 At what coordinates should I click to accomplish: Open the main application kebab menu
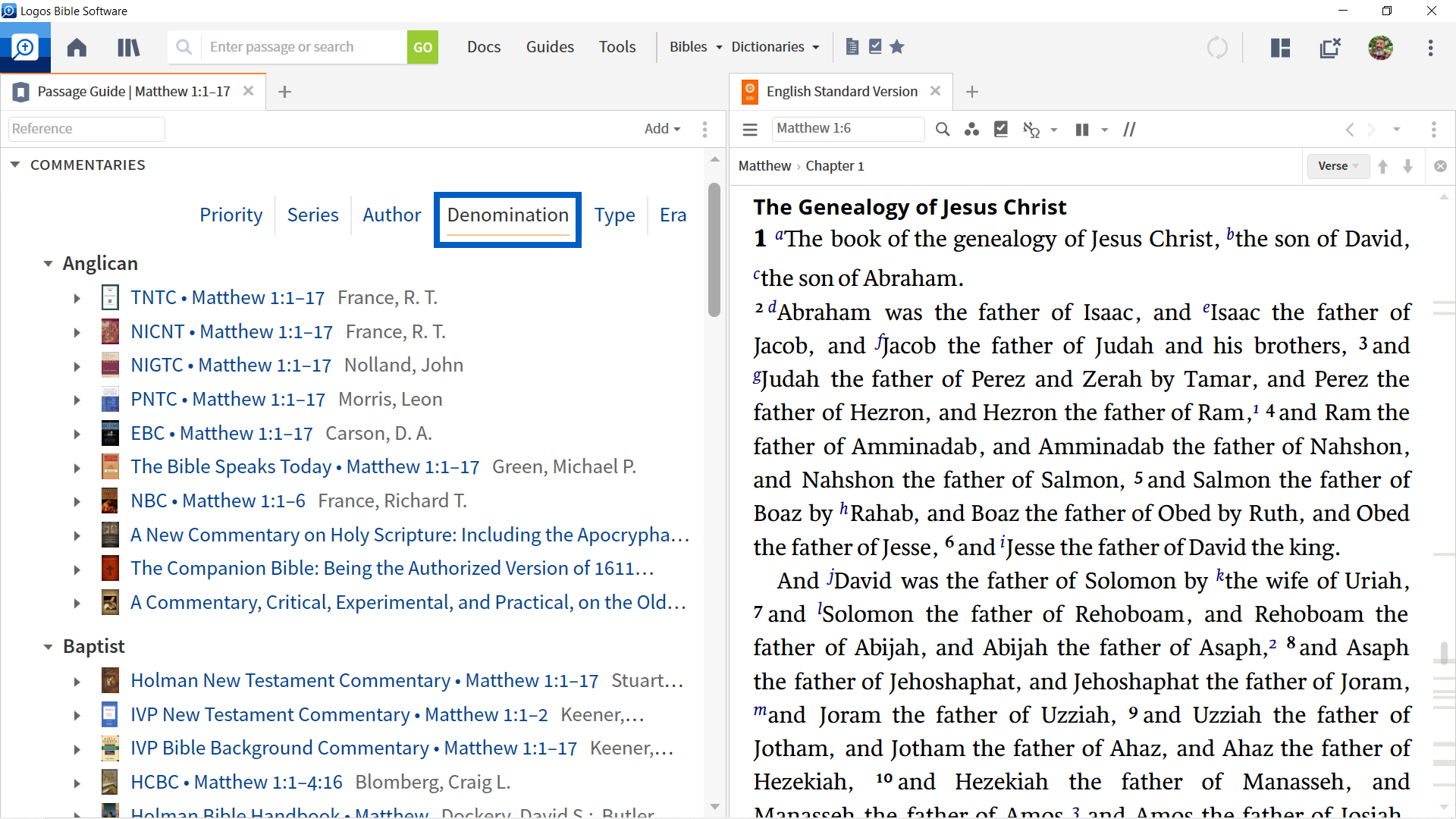(x=1430, y=47)
